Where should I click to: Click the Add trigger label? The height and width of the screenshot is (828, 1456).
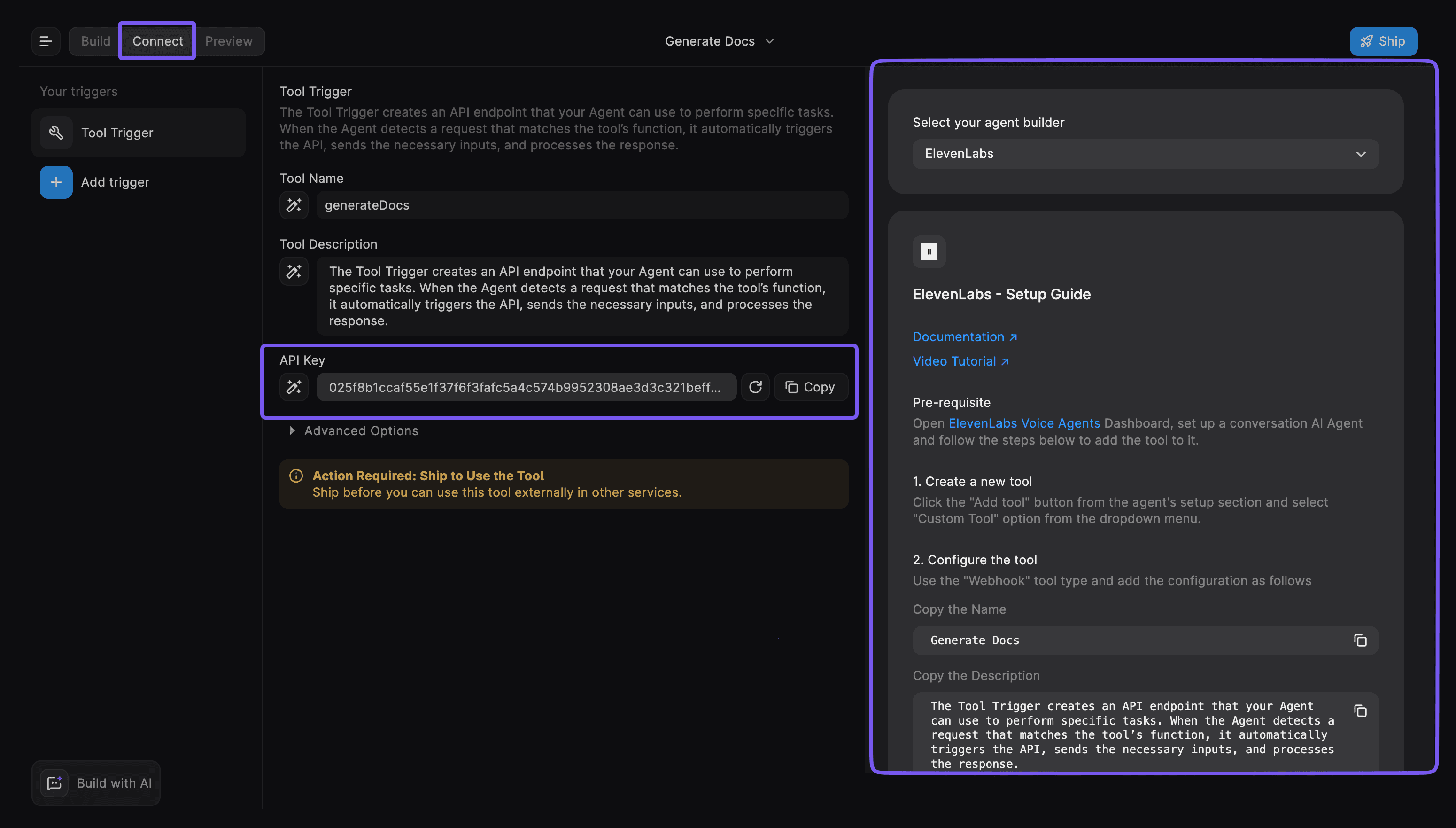pos(116,182)
